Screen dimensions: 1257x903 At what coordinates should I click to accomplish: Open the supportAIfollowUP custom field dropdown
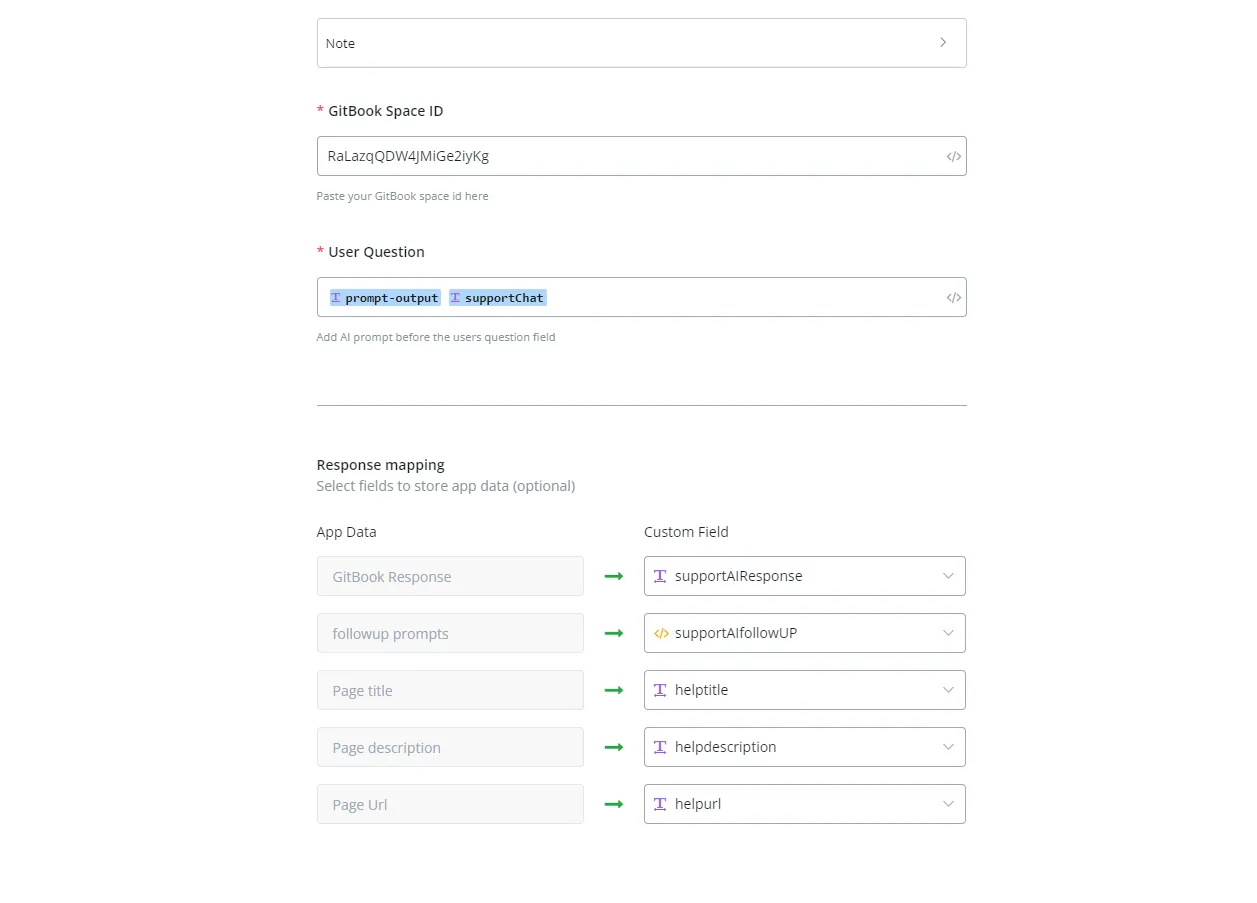[805, 633]
